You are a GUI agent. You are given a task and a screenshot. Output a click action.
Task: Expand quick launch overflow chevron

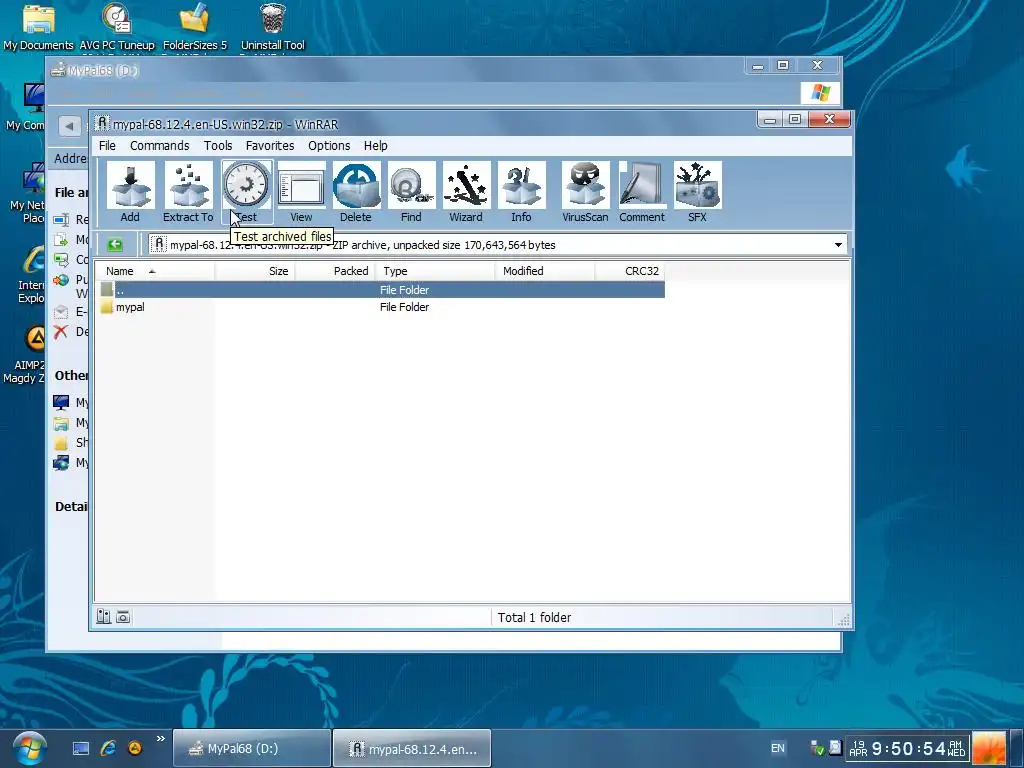[161, 739]
